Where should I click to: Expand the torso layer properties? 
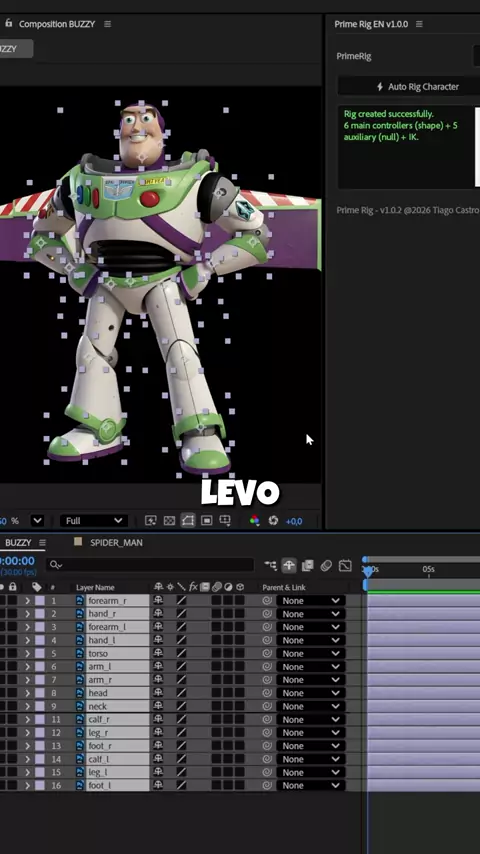coord(27,654)
